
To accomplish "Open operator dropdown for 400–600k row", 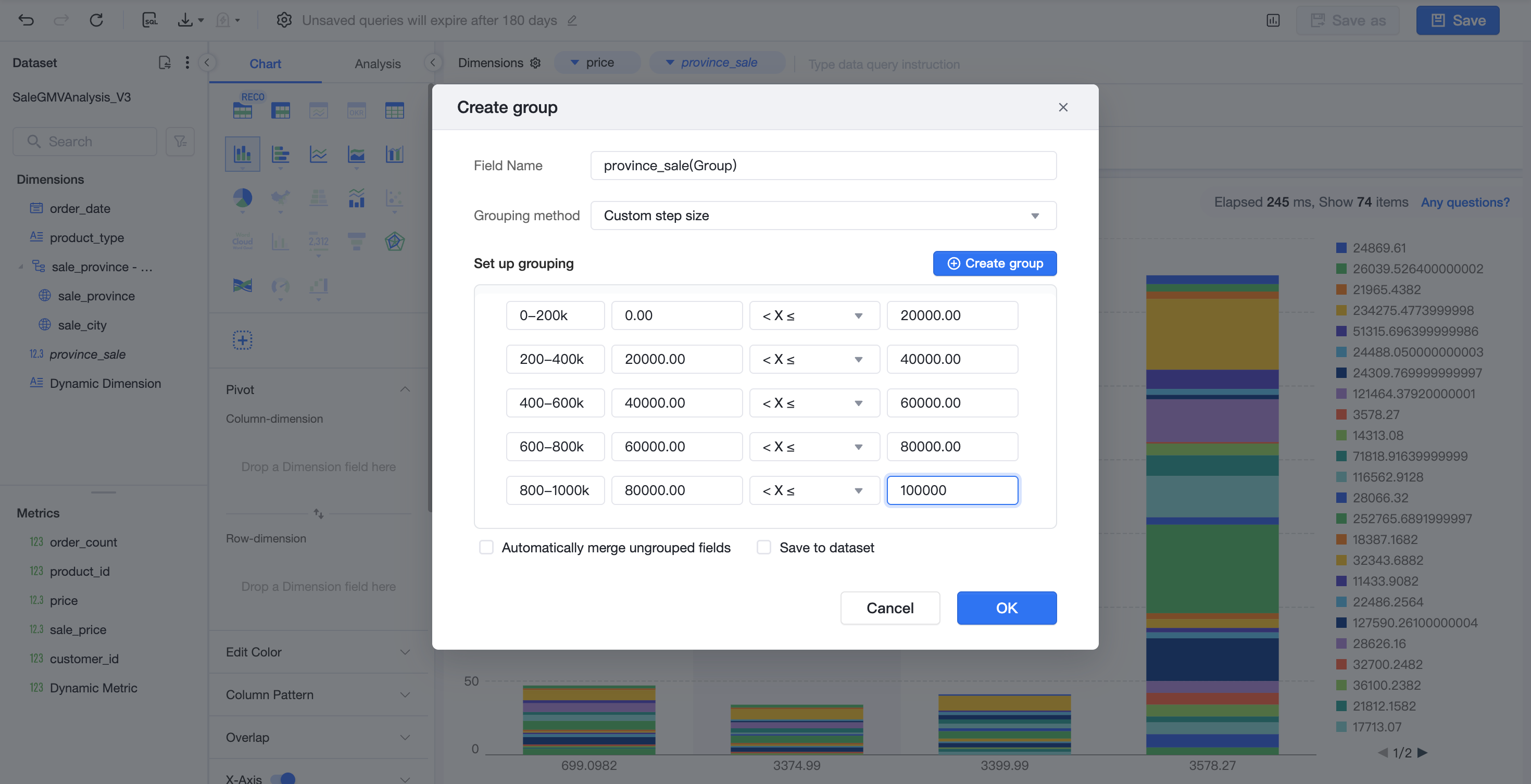I will click(x=814, y=403).
